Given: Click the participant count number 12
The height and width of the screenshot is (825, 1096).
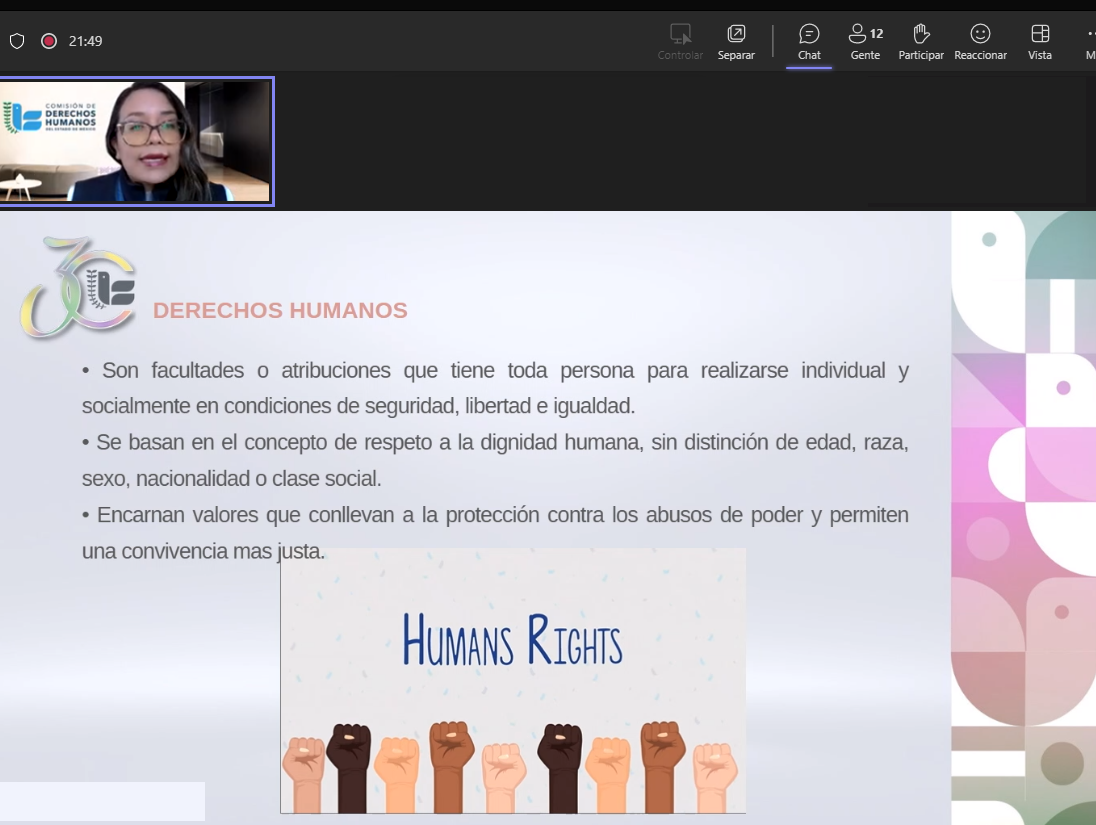Looking at the screenshot, I should point(877,34).
